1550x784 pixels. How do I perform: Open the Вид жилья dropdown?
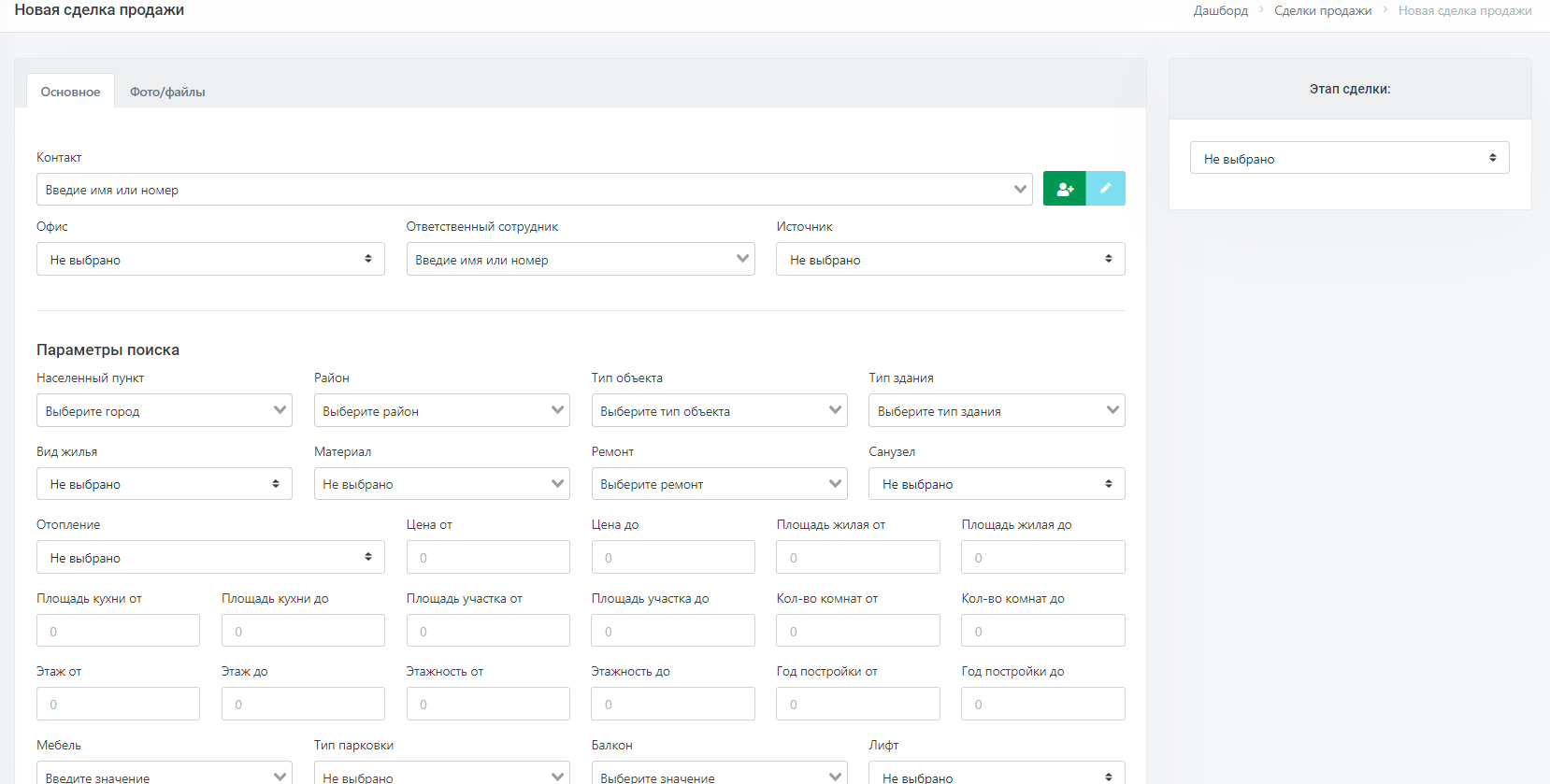[x=165, y=484]
